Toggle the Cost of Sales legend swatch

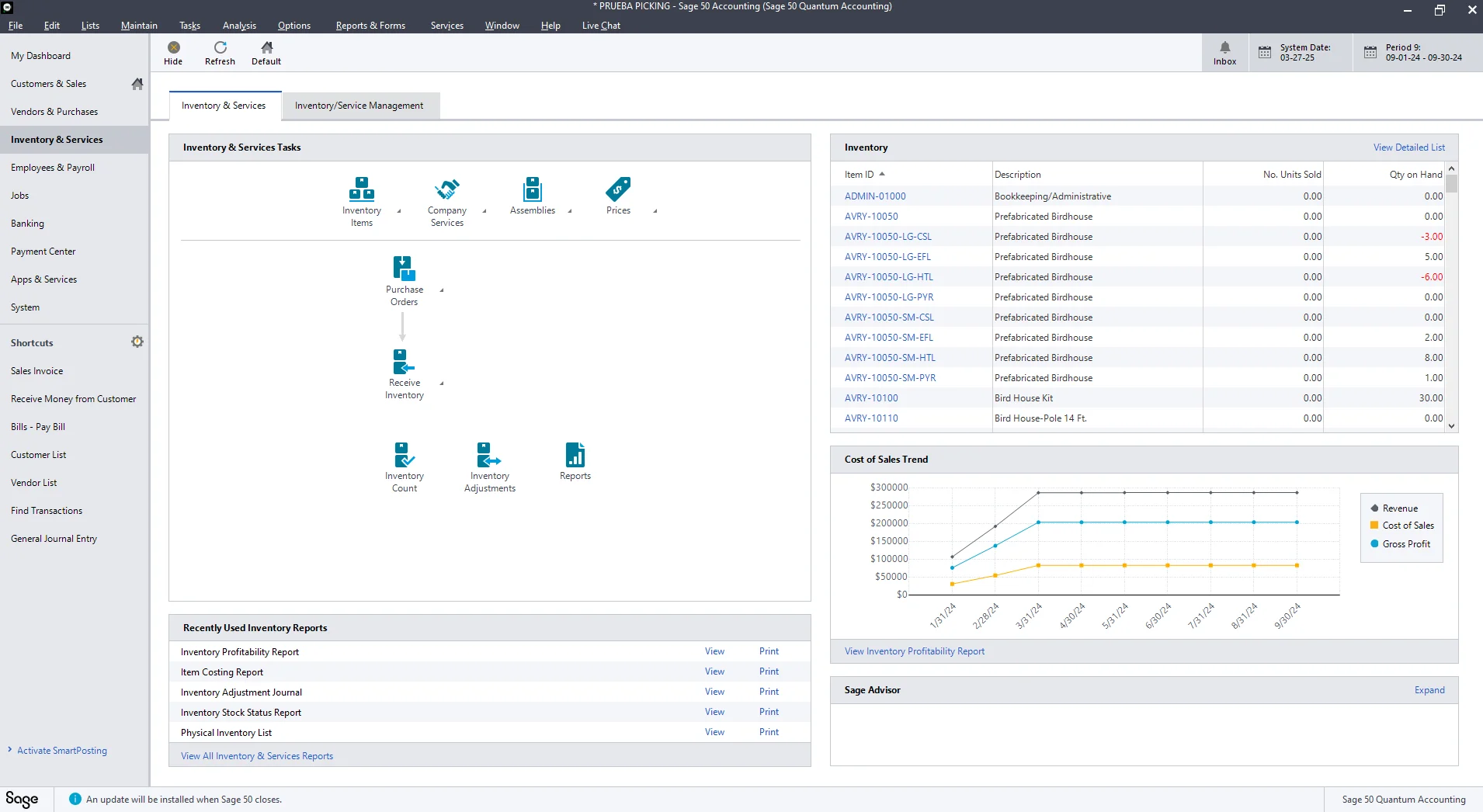click(x=1374, y=526)
